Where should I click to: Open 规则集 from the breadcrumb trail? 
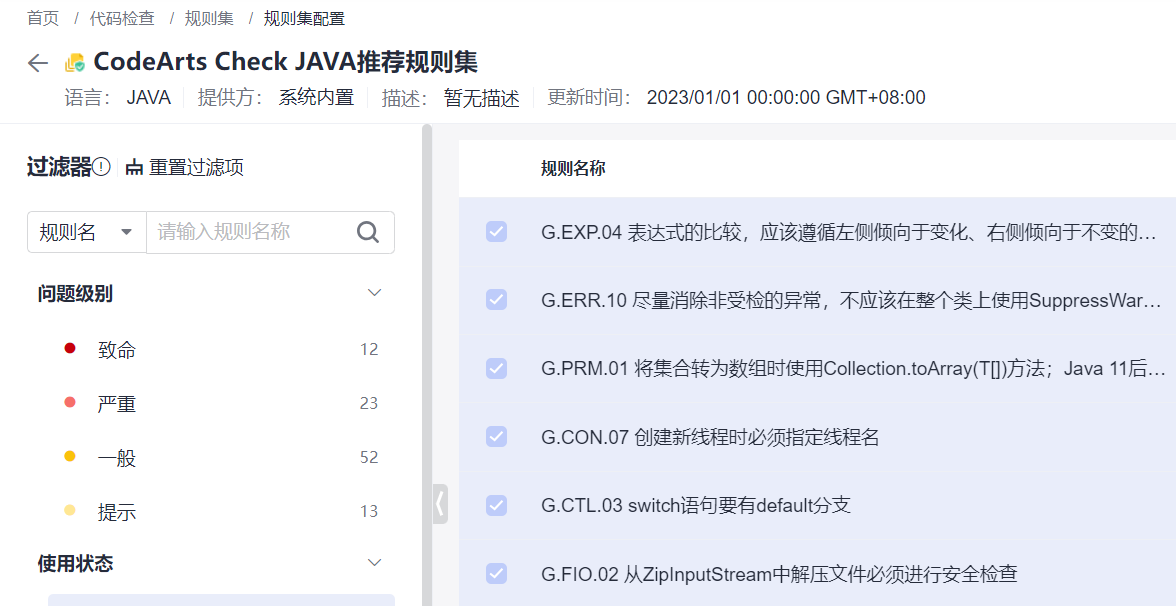209,17
